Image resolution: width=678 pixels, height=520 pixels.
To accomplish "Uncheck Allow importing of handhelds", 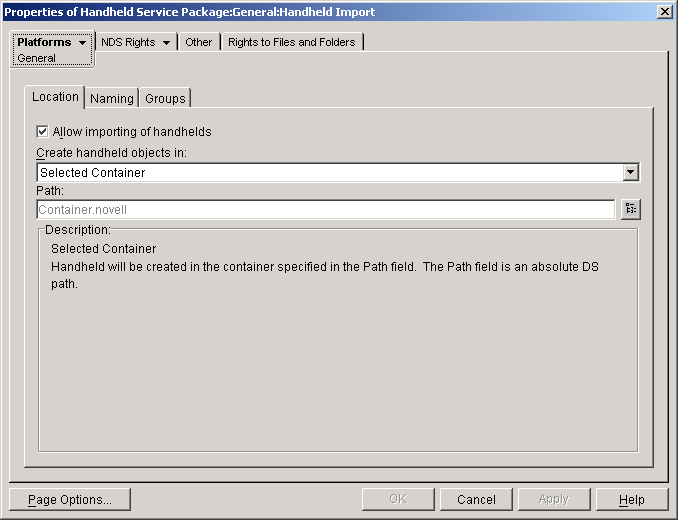I will click(x=42, y=131).
